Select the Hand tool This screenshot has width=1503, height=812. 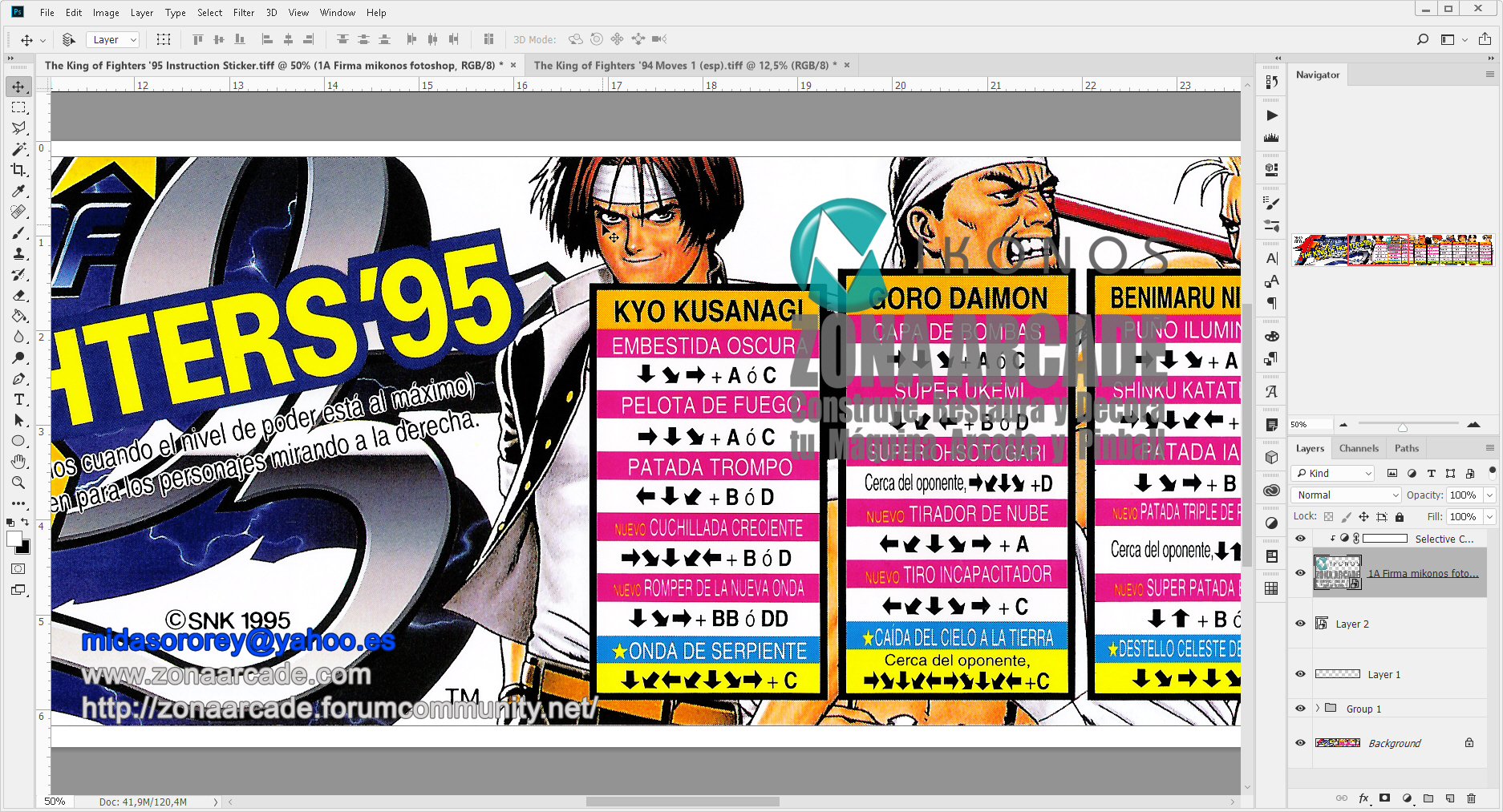point(19,461)
